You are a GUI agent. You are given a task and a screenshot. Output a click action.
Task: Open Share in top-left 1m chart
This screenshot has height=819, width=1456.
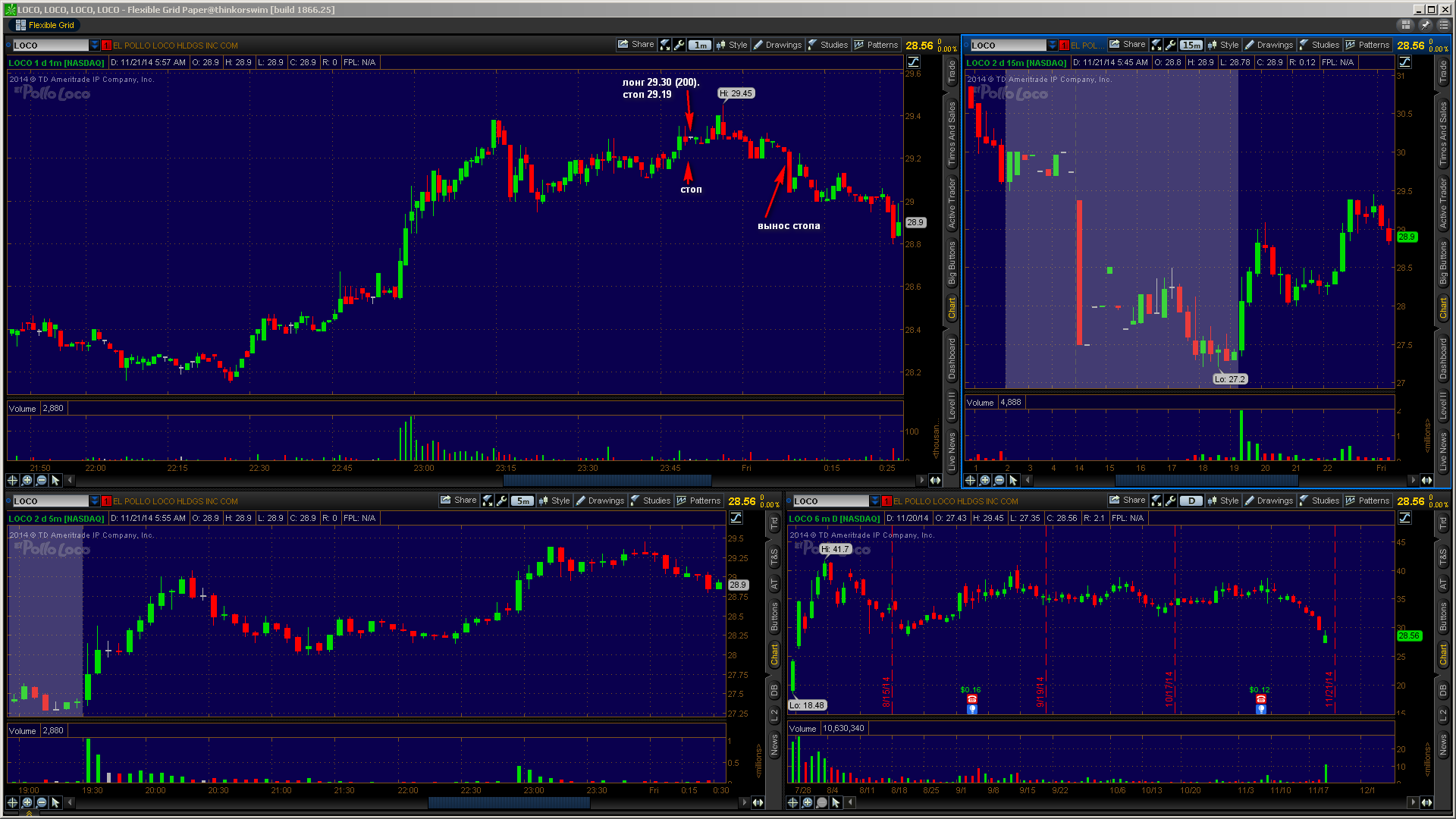[635, 45]
